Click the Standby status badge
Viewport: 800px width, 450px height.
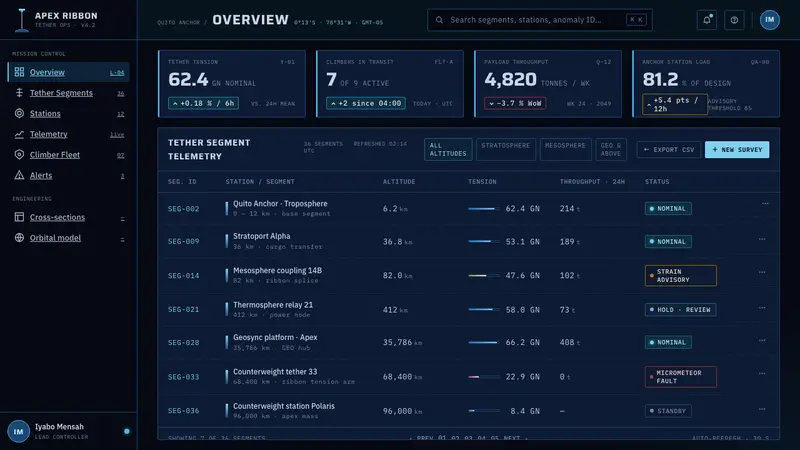(x=668, y=411)
